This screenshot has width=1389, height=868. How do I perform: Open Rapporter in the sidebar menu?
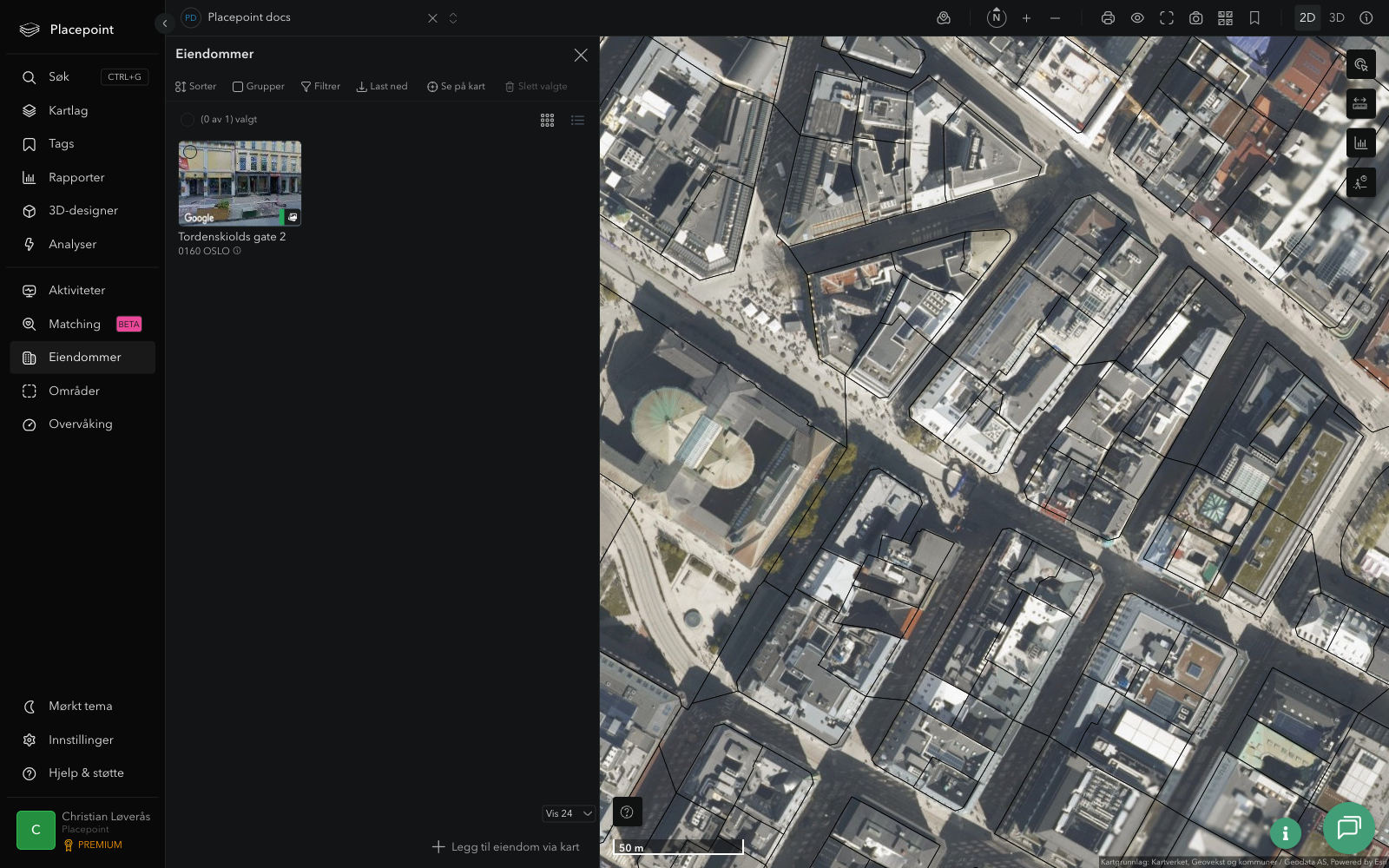tap(76, 177)
